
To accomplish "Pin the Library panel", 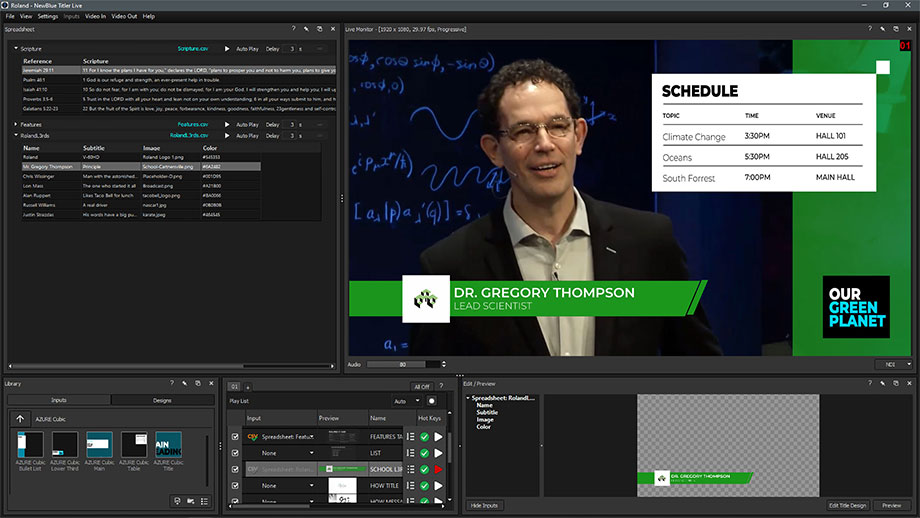I will pos(185,383).
